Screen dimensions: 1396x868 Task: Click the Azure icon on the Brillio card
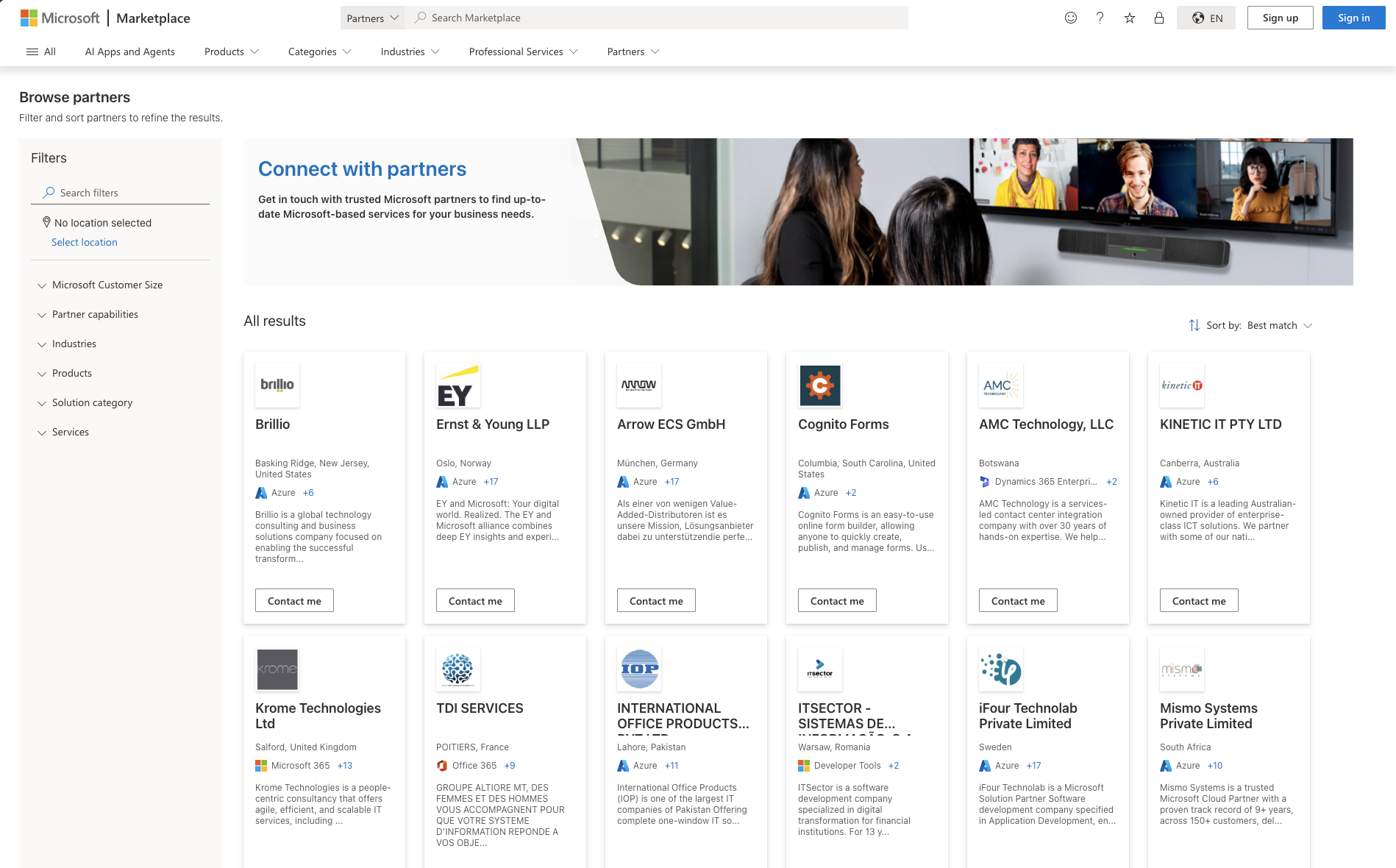(x=262, y=493)
